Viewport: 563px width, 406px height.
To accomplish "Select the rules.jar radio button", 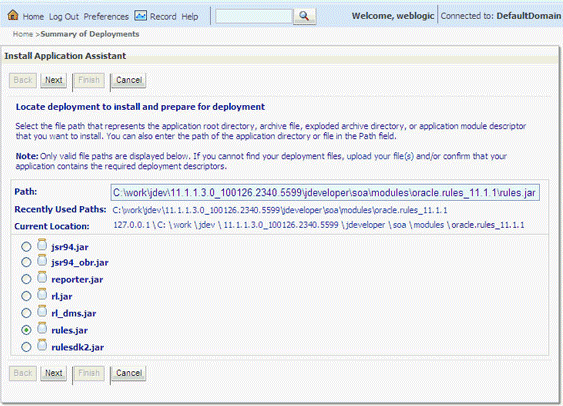I will (x=26, y=330).
